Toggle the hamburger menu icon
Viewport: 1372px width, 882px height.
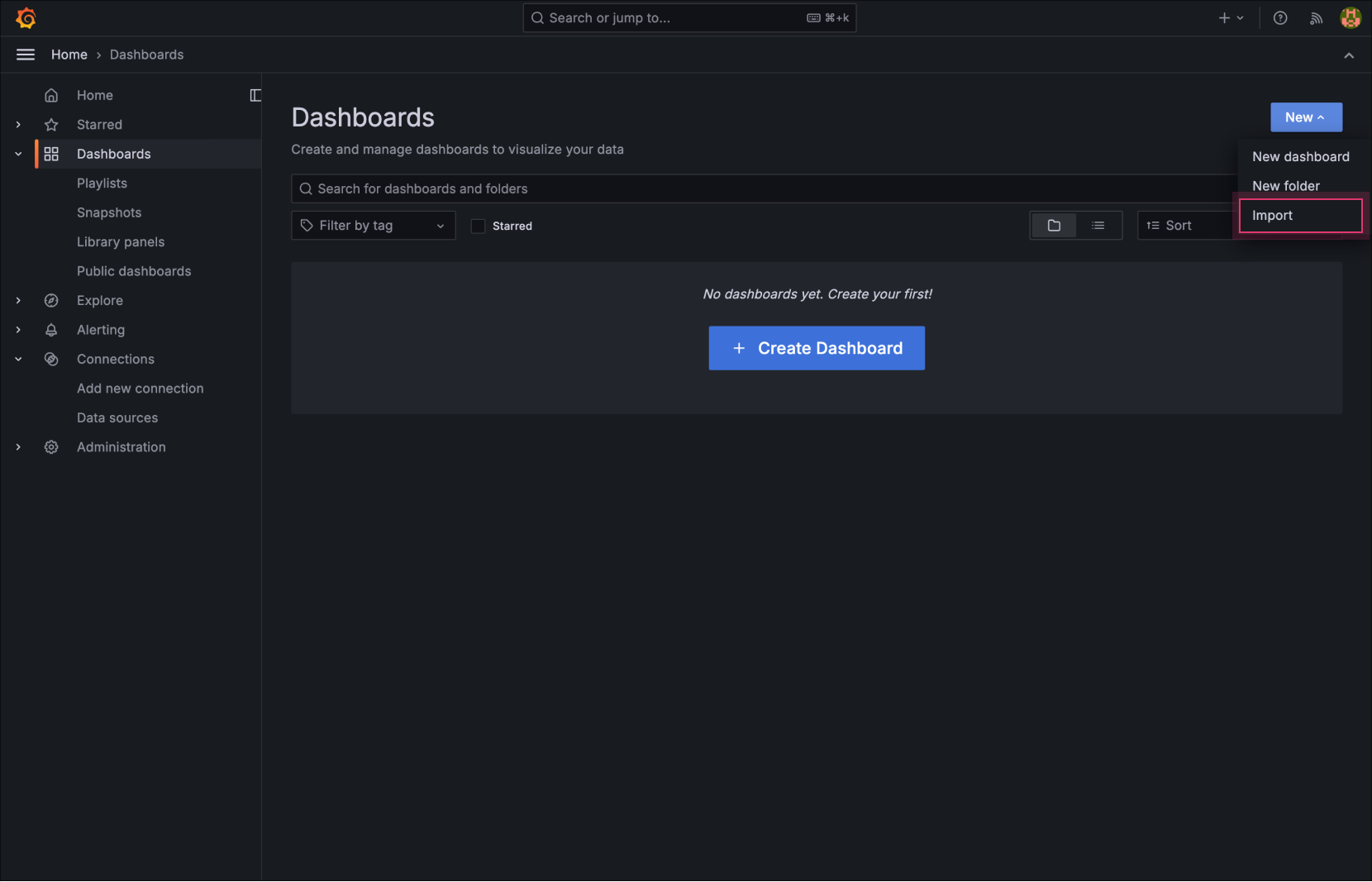tap(26, 55)
